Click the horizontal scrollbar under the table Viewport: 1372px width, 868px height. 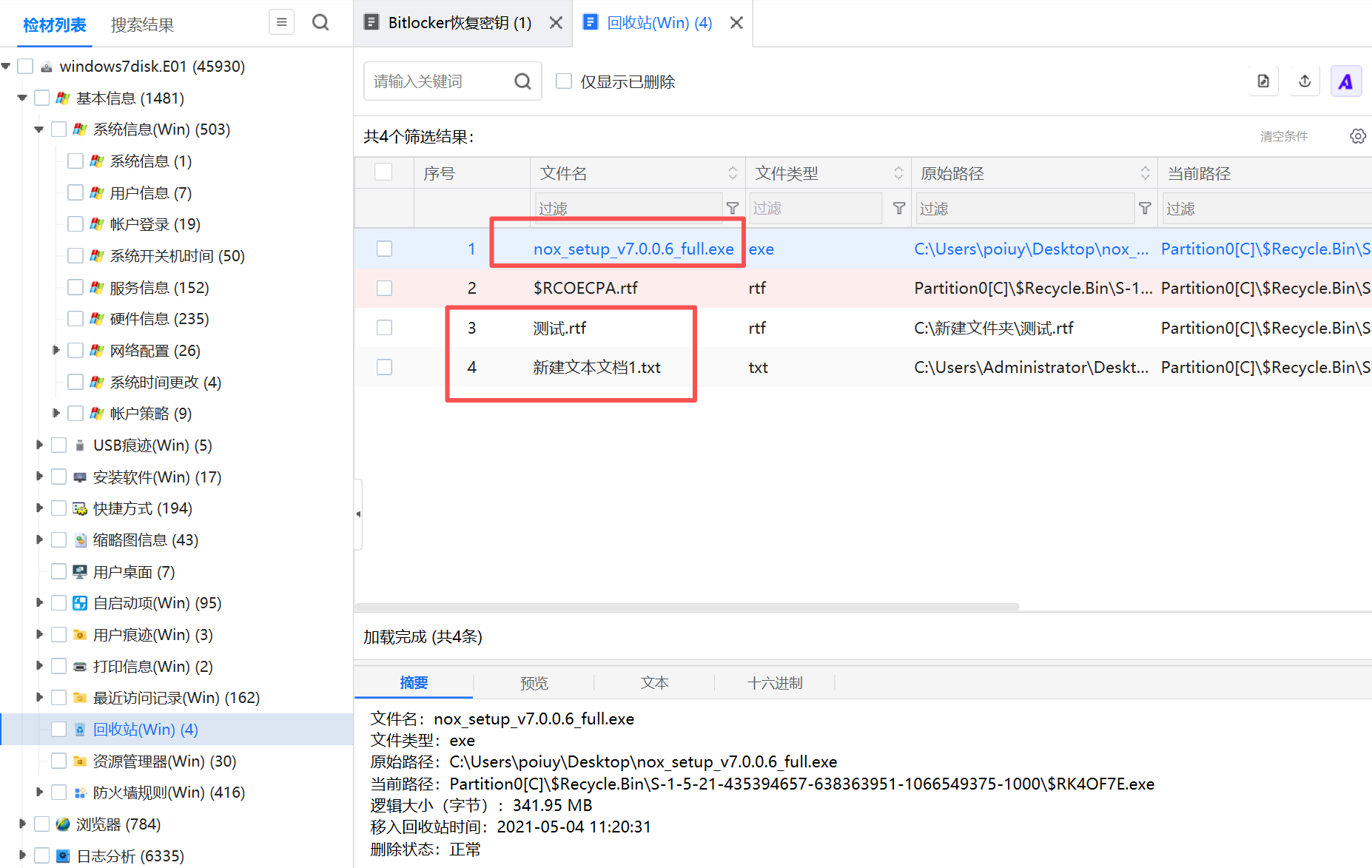pos(687,607)
